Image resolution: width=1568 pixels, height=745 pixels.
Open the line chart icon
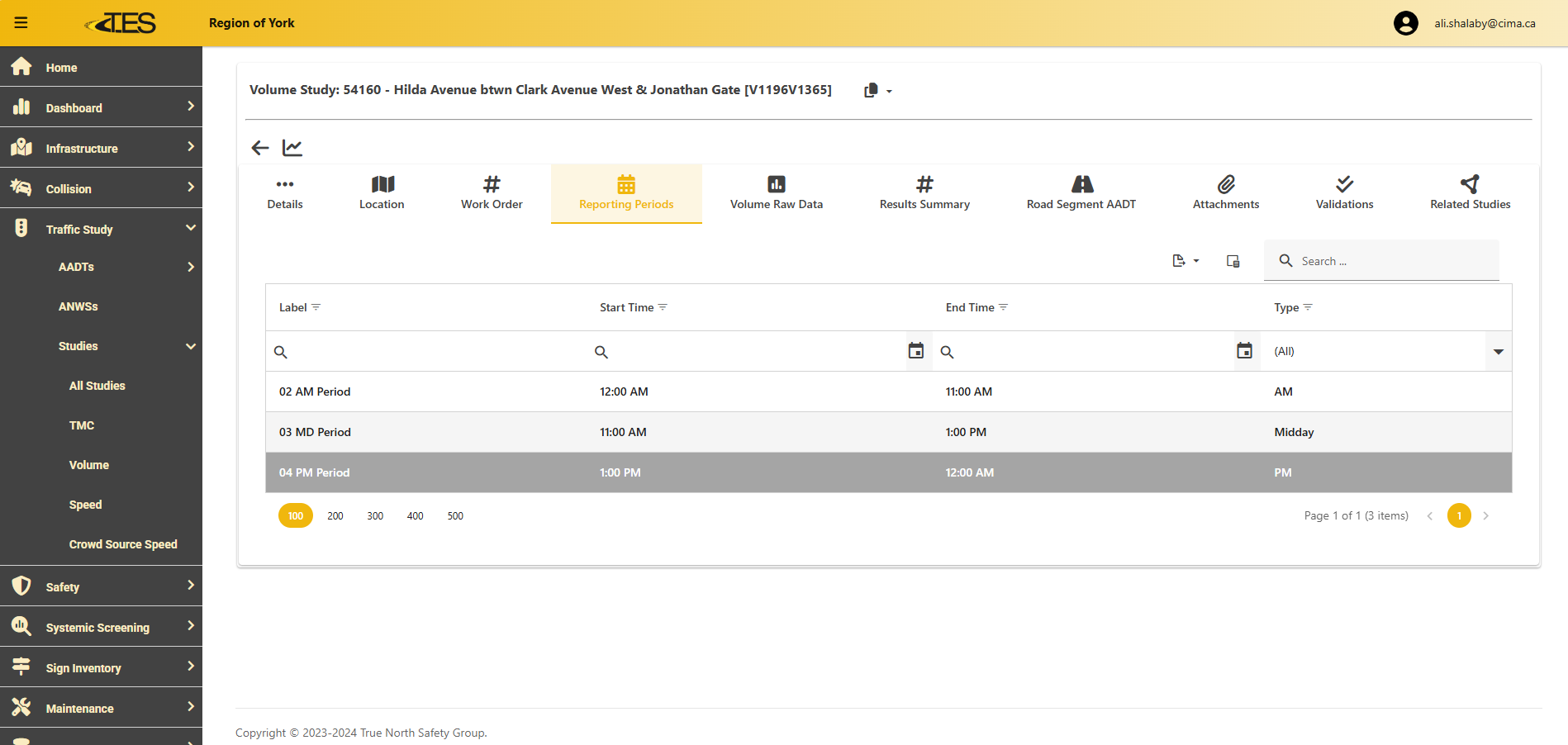292,148
